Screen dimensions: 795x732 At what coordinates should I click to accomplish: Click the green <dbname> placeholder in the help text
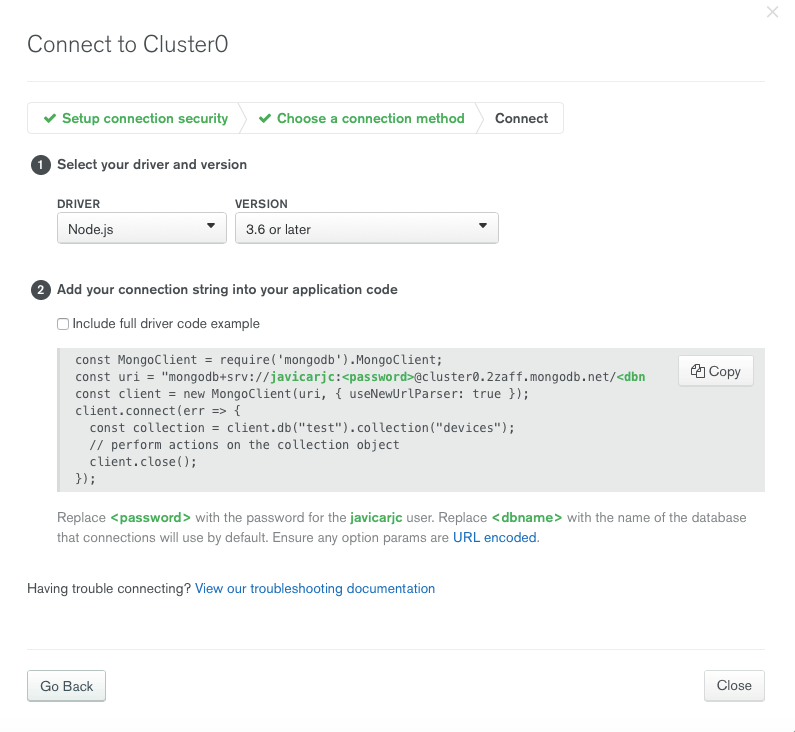tap(527, 518)
